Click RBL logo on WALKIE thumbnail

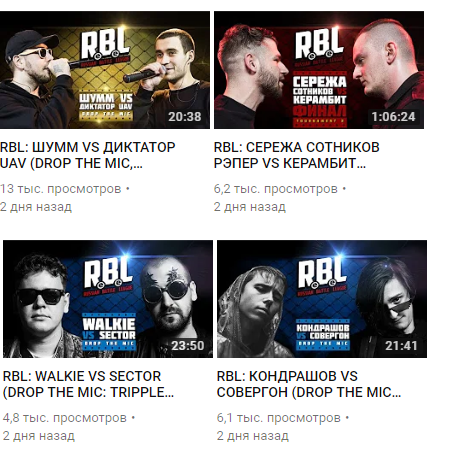[x=108, y=275]
